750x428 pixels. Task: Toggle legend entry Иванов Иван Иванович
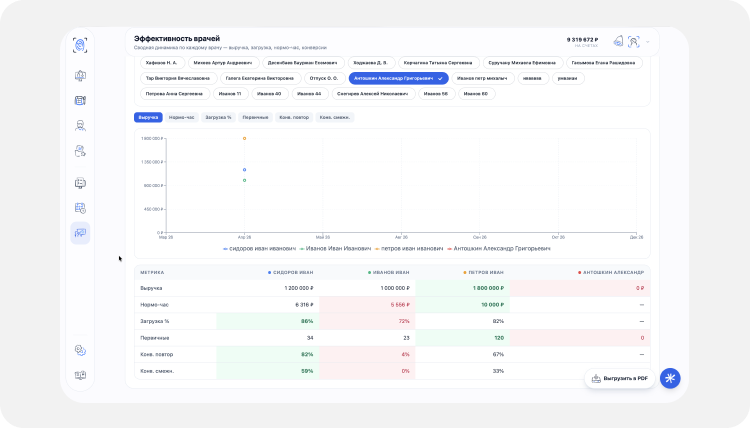[x=335, y=249]
